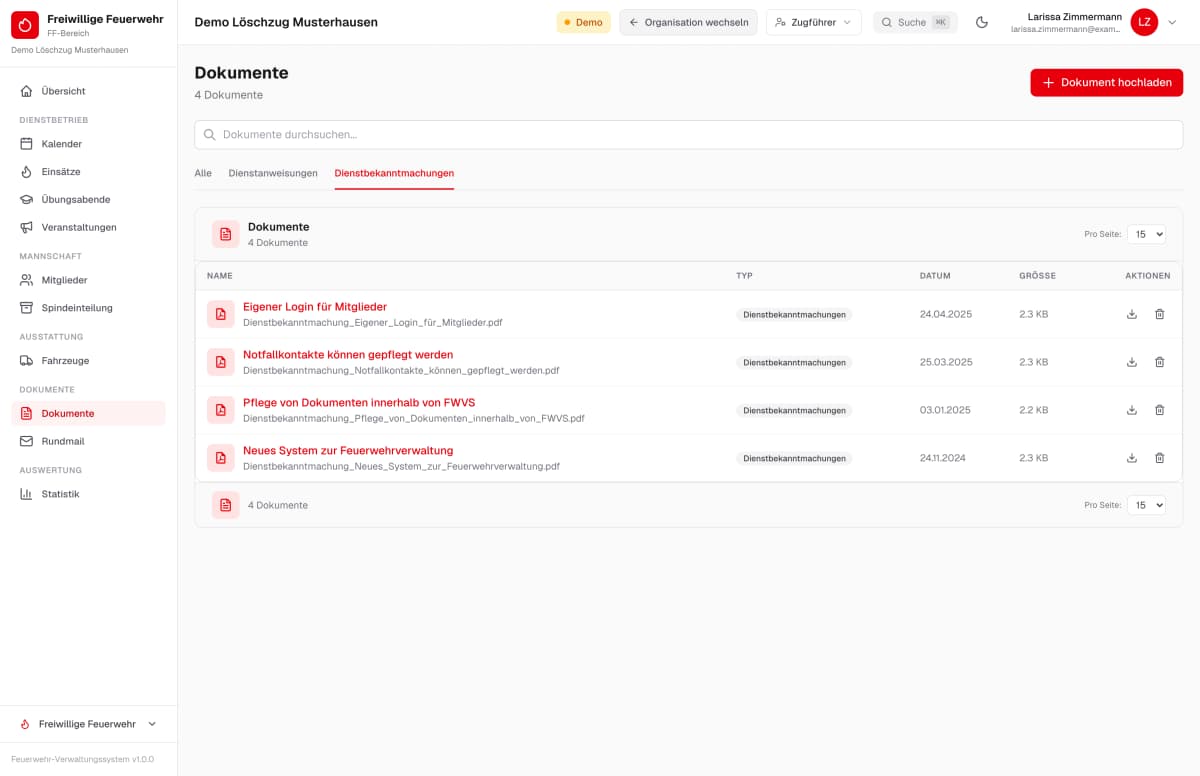Open Statistik in the sidebar

(89, 494)
